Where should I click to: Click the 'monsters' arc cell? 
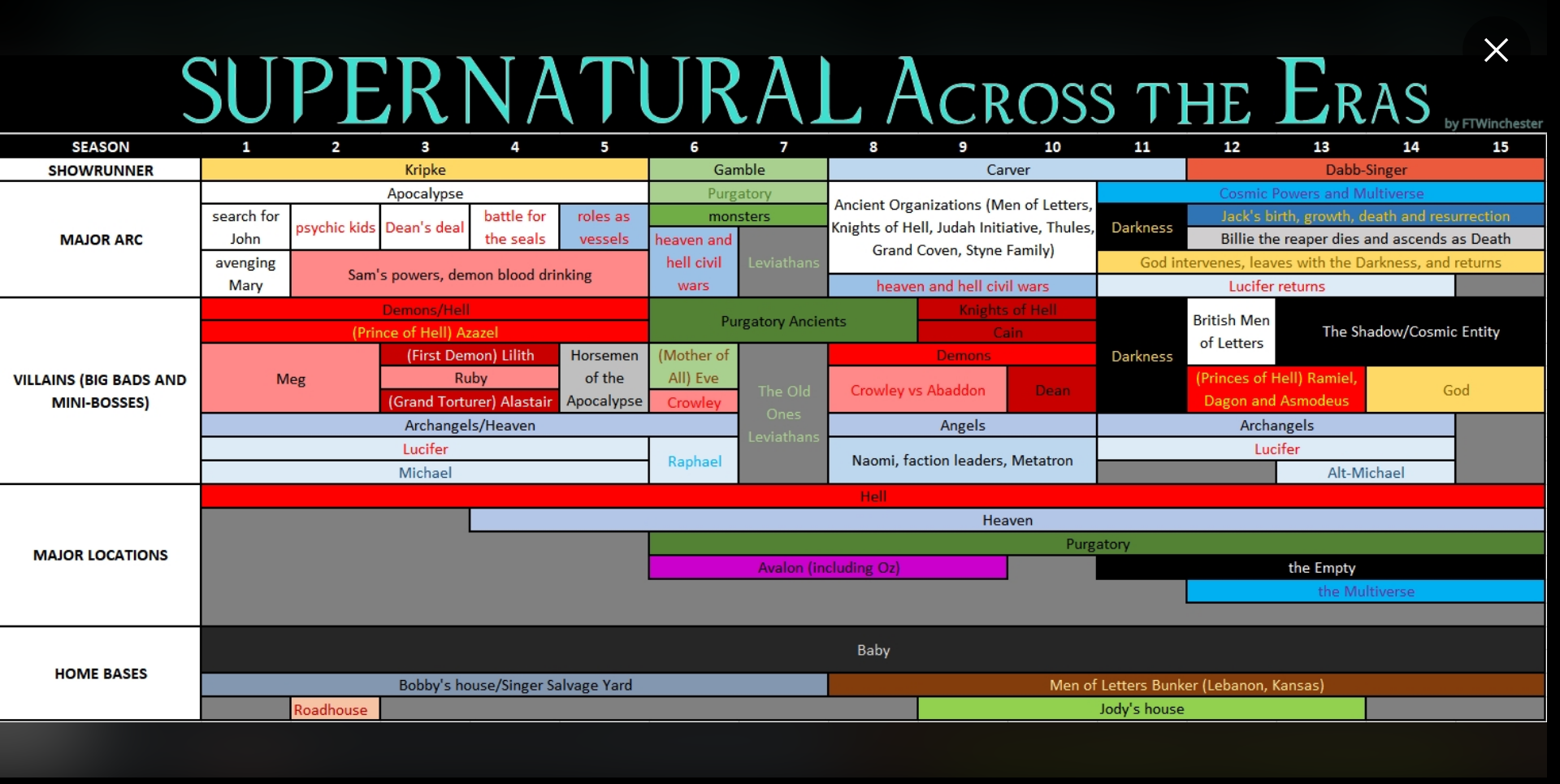[x=739, y=216]
